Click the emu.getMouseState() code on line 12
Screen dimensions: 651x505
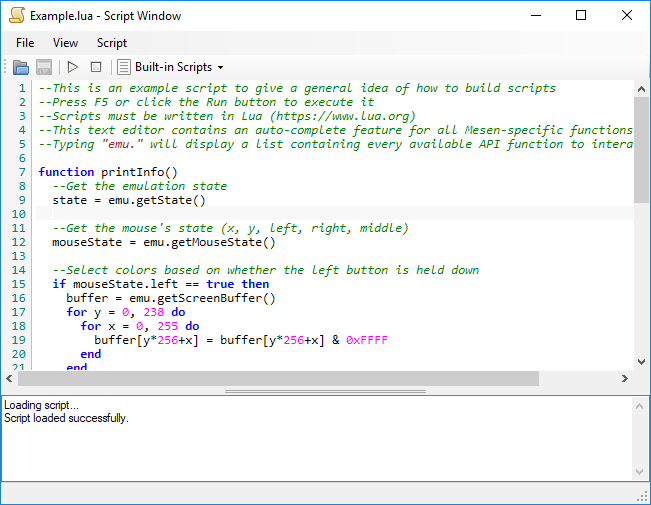click(x=209, y=242)
